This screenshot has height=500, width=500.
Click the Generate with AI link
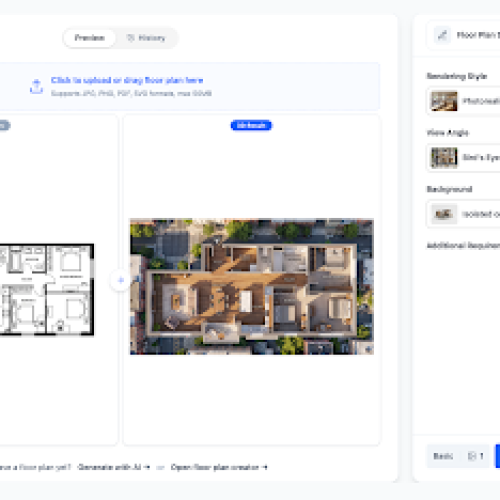[x=114, y=467]
